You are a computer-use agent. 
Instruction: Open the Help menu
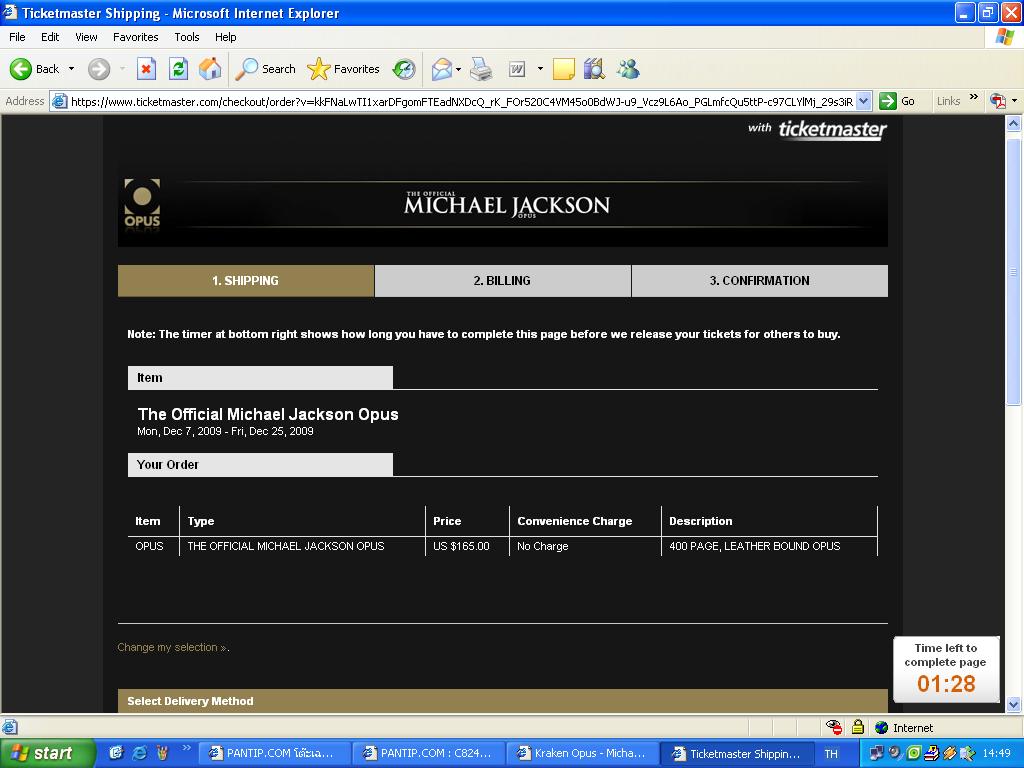click(x=225, y=37)
